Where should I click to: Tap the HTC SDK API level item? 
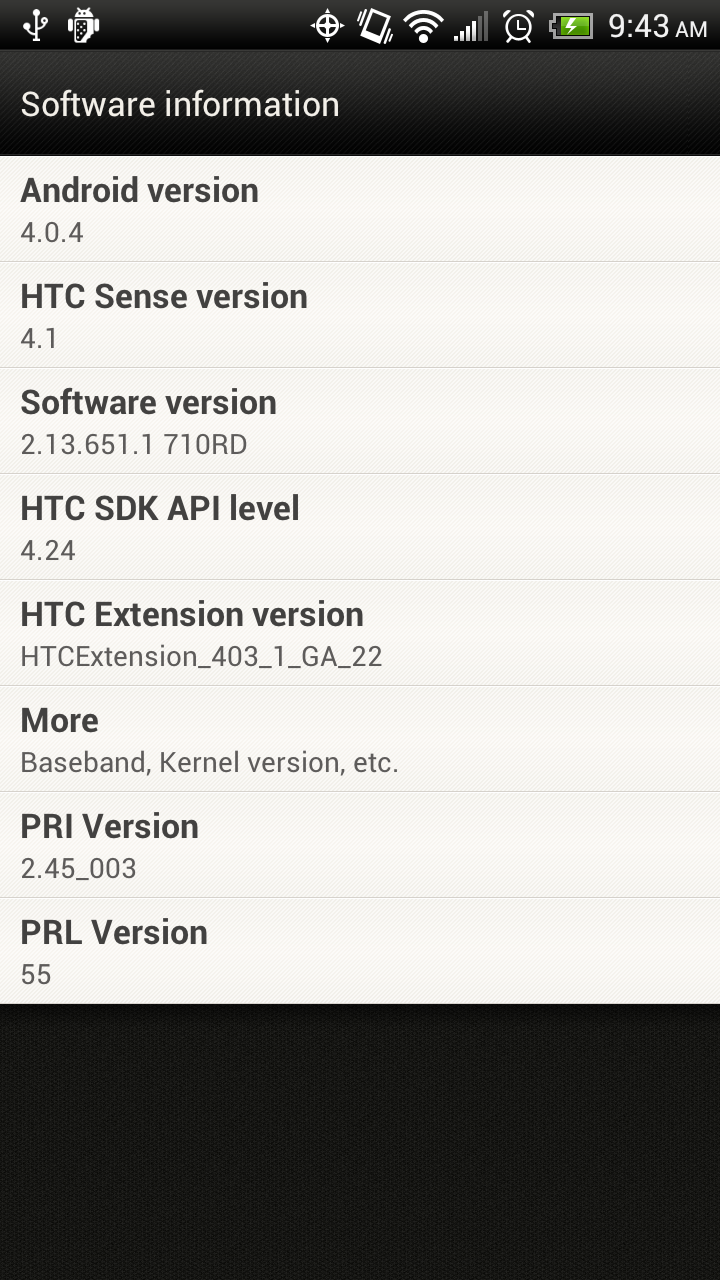[x=360, y=527]
